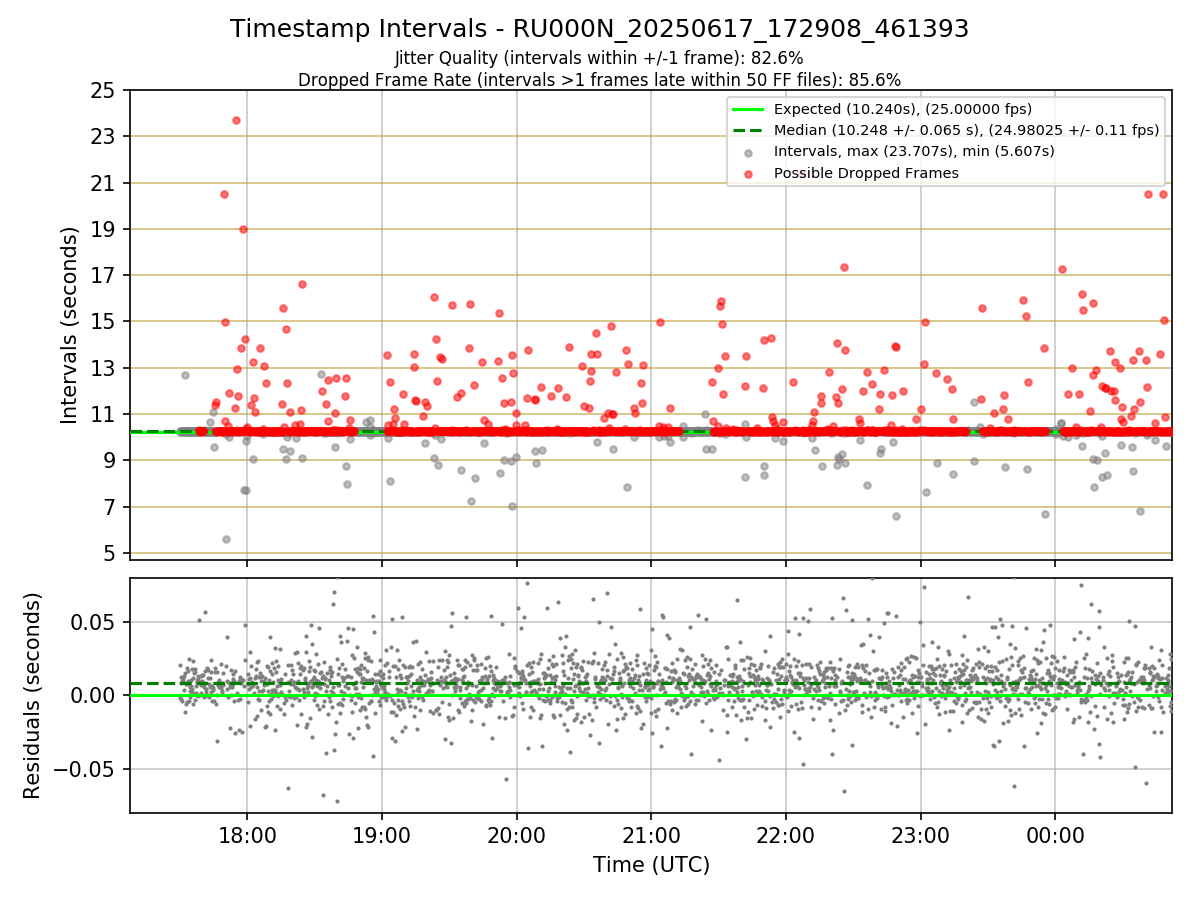Click the 'Intervals (seconds)' y-axis label

point(70,324)
